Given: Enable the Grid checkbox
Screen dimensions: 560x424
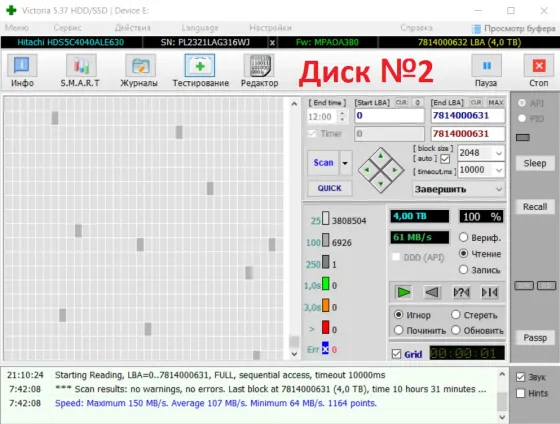Looking at the screenshot, I should pyautogui.click(x=396, y=354).
